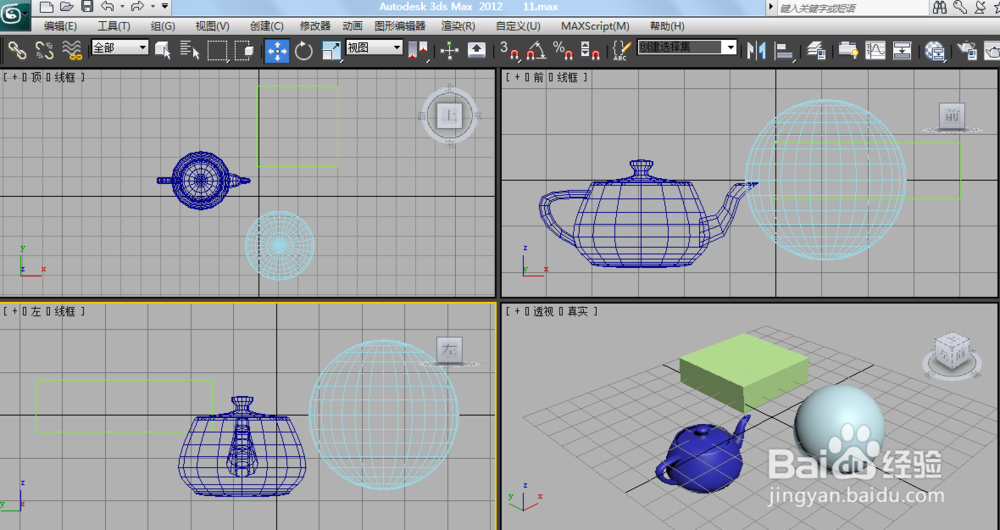
Task: Click the 线框 label in the 前 viewport
Action: point(568,77)
